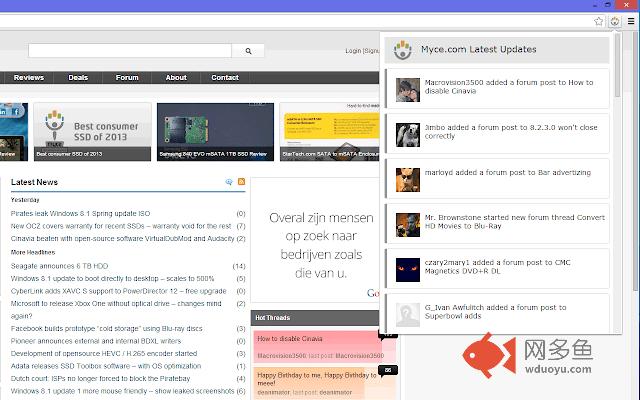Click the 'Myce.com Latest Updates' popup title
Image resolution: width=640 pixels, height=400 pixels.
pyautogui.click(x=478, y=49)
